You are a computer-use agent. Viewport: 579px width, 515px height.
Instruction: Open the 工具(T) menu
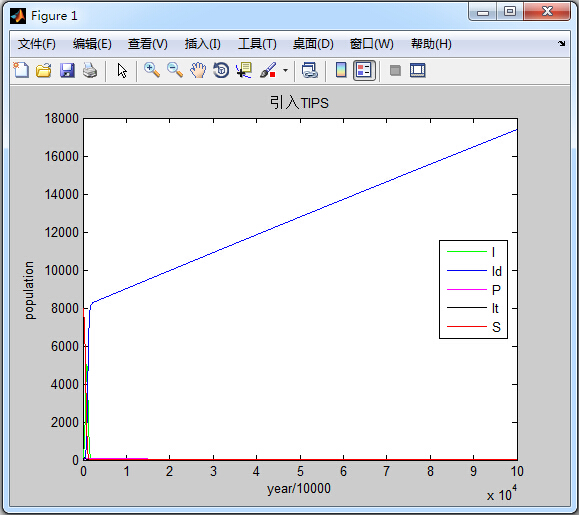point(257,44)
